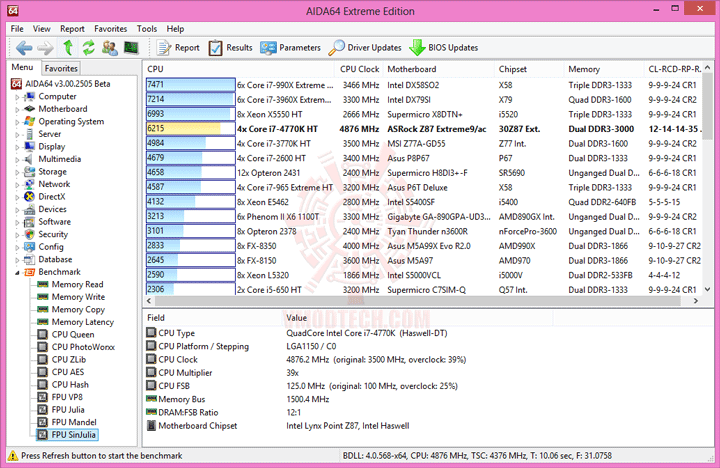Select the FPU Julia benchmark
The height and width of the screenshot is (468, 720).
pos(61,410)
